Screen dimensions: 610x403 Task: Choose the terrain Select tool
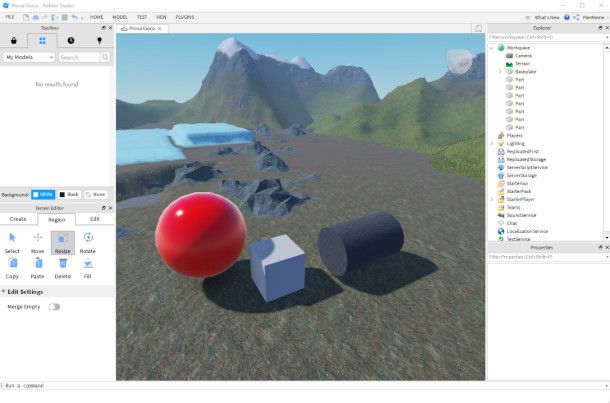pyautogui.click(x=12, y=243)
